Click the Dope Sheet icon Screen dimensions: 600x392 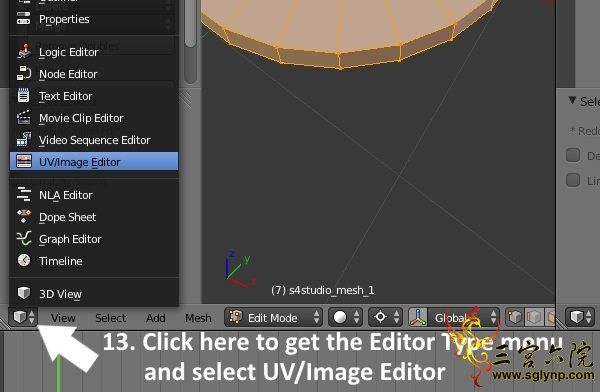tap(24, 216)
